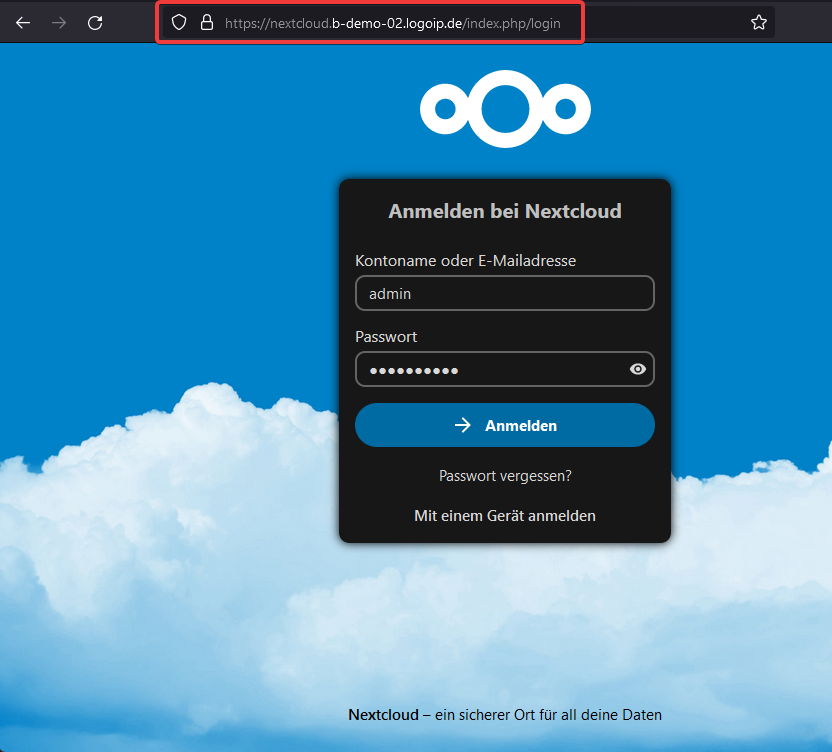Submit login with the Anmelden button
832x752 pixels.
click(x=505, y=425)
